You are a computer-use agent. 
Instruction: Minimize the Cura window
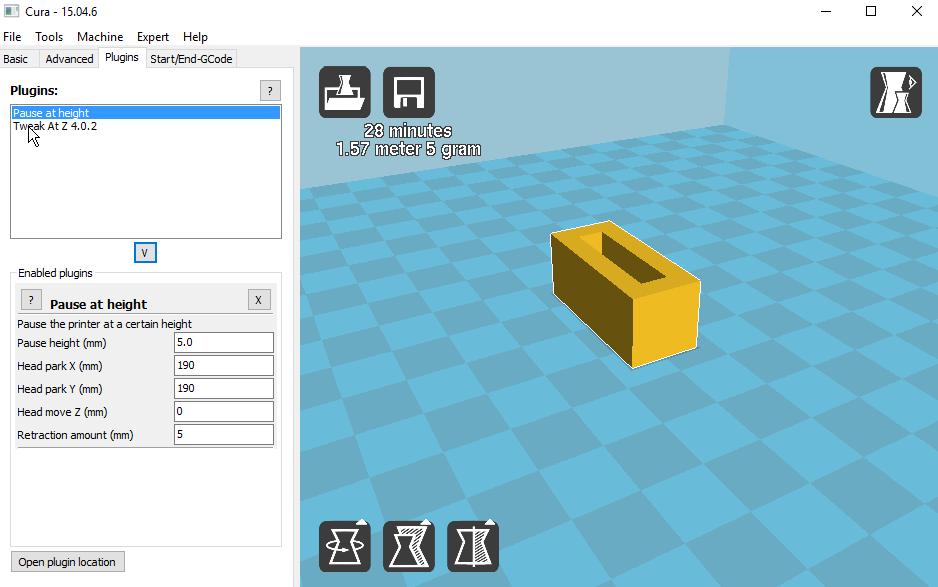coord(826,11)
